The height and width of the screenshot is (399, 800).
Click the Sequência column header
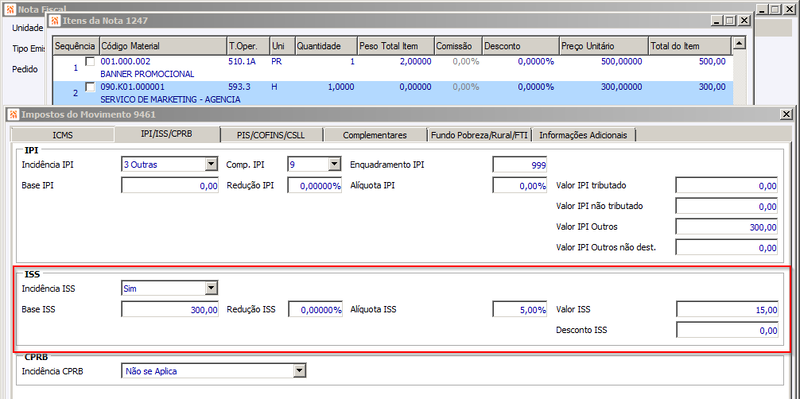(76, 46)
